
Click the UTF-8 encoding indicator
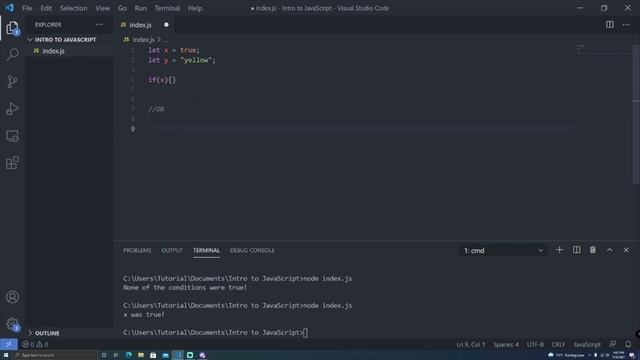pyautogui.click(x=535, y=344)
